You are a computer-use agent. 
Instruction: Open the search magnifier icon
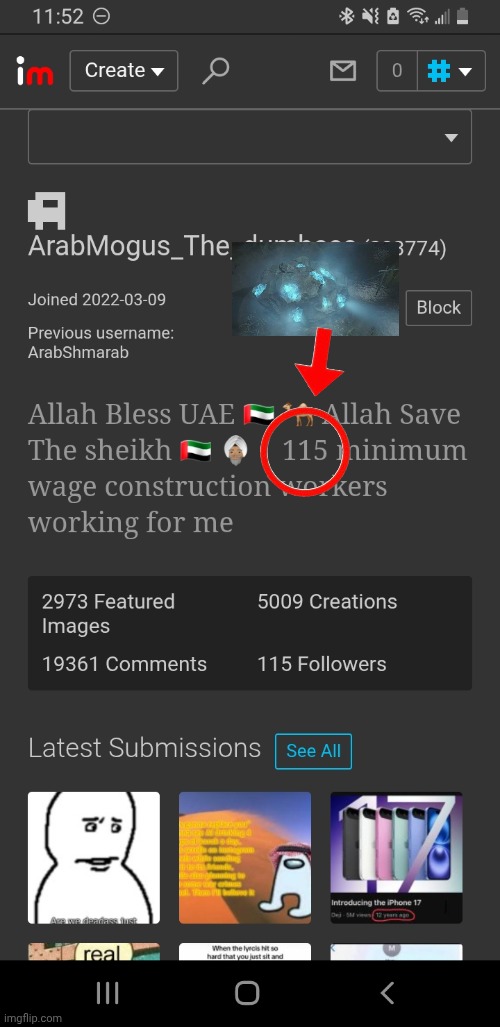click(215, 71)
